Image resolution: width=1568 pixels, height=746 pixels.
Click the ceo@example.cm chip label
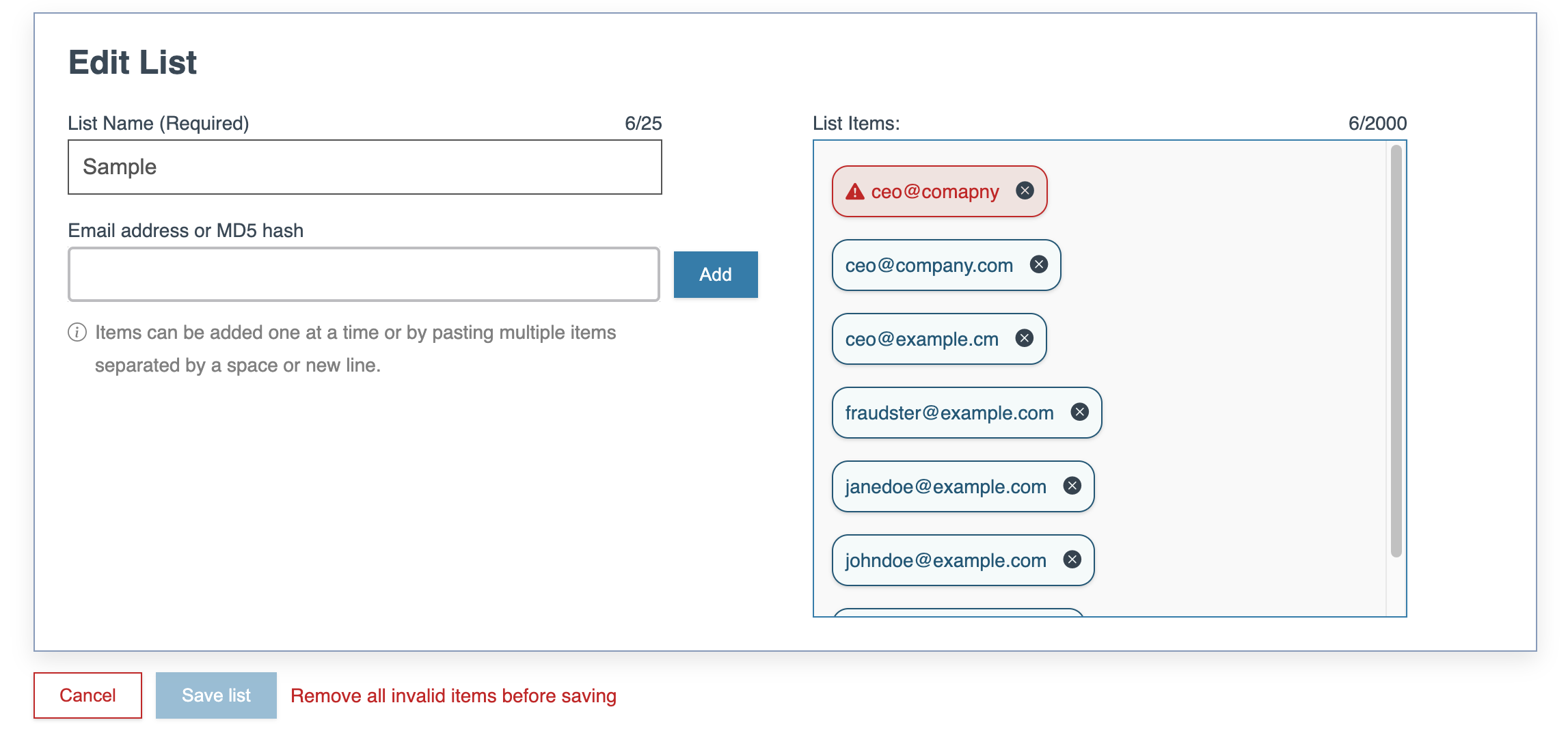[x=922, y=339]
